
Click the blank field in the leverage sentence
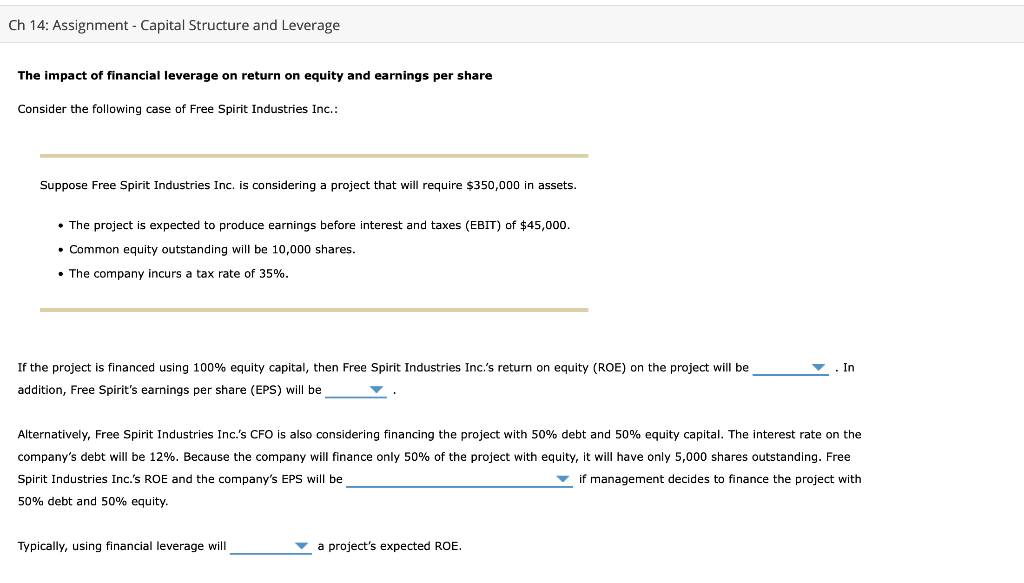265,548
